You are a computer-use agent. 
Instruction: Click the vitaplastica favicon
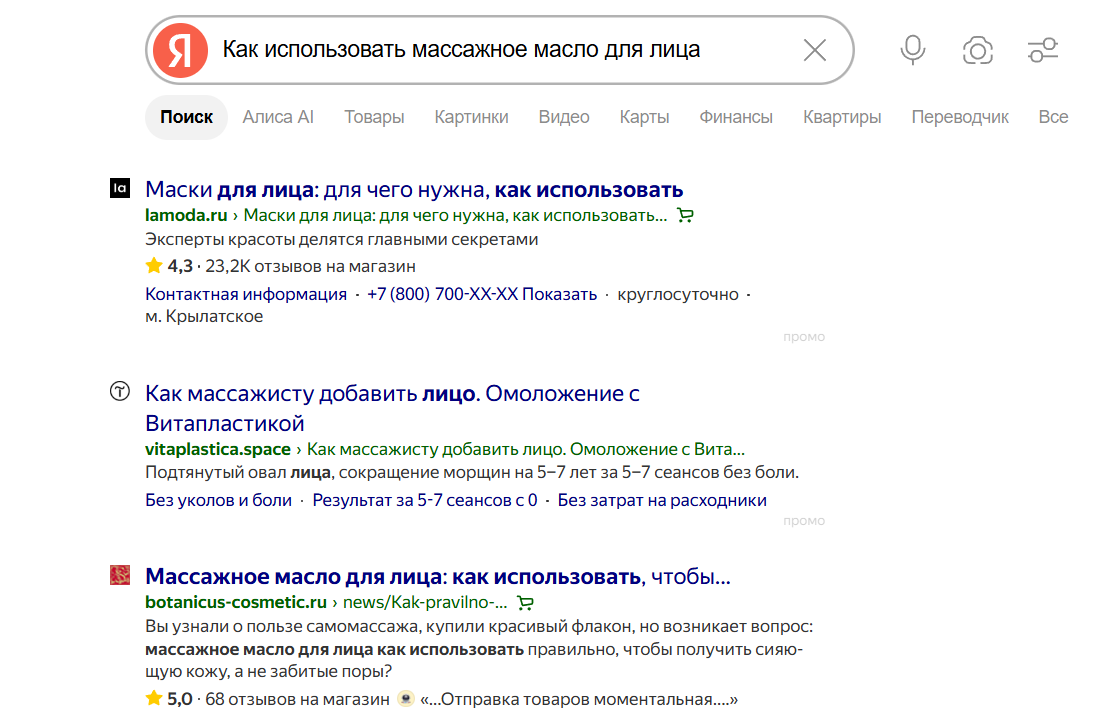(x=120, y=392)
